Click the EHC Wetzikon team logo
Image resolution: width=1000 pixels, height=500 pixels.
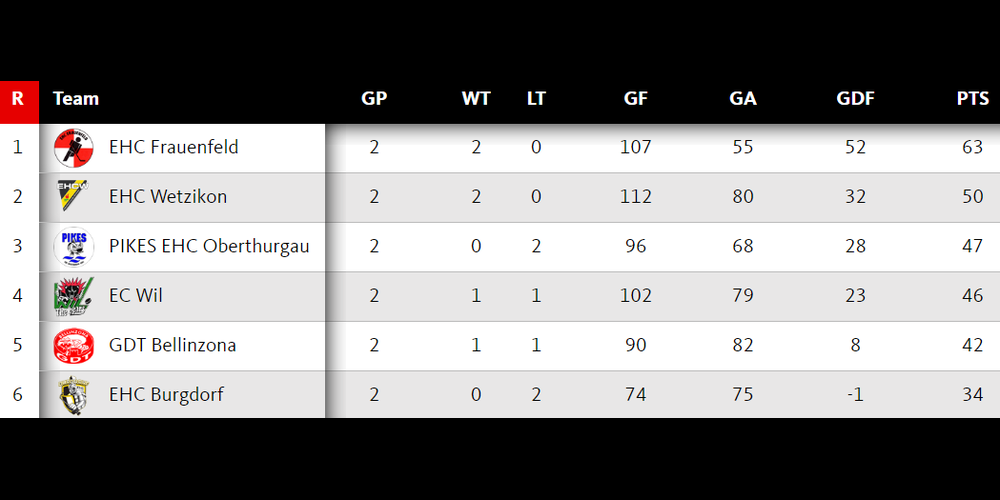(x=73, y=197)
